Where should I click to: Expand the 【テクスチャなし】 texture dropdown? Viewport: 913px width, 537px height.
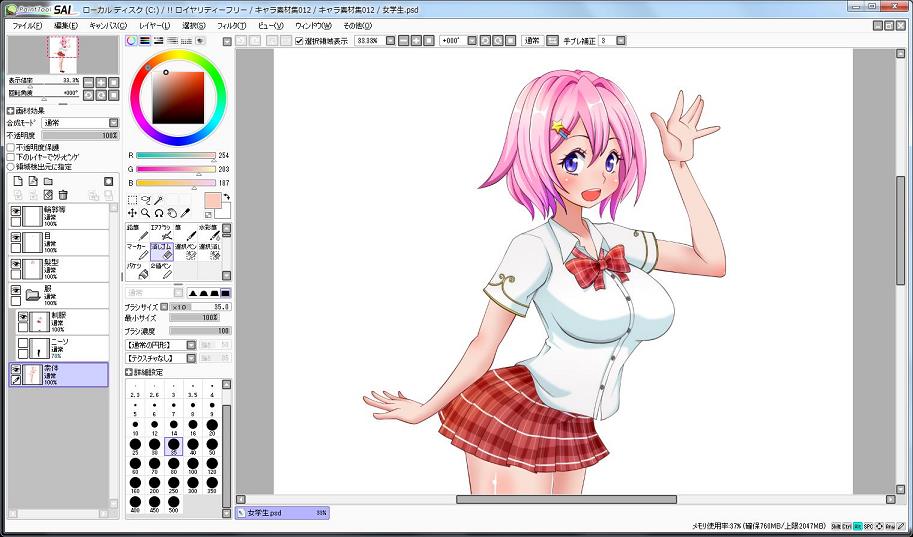160,357
